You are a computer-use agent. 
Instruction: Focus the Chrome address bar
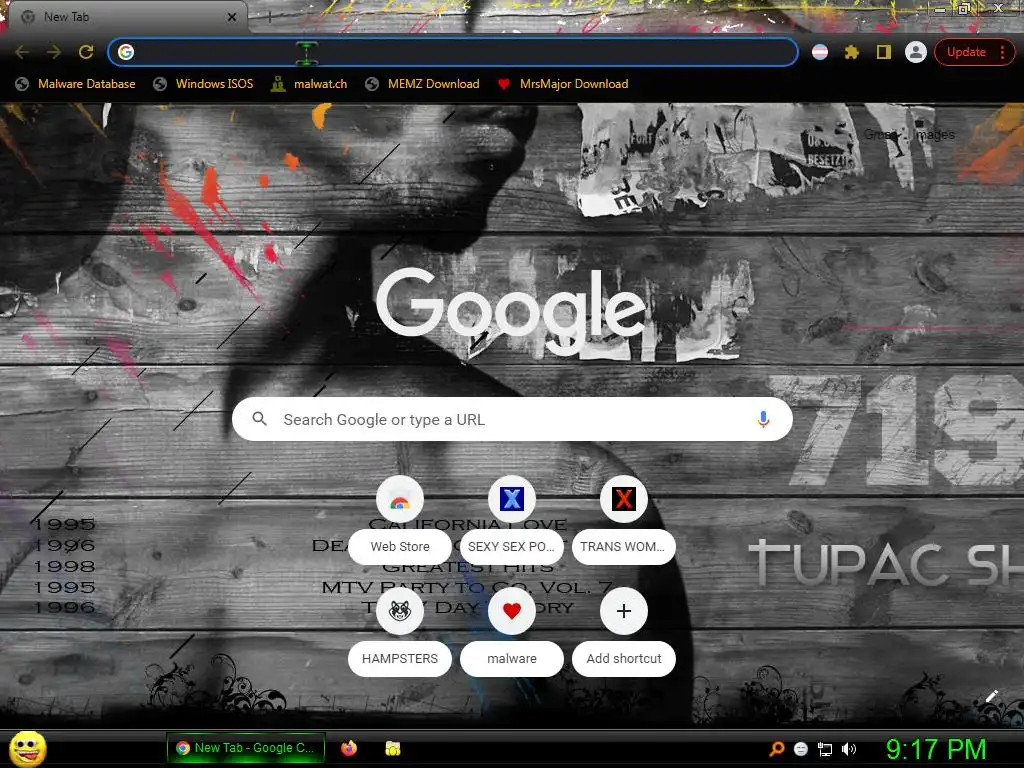(453, 52)
